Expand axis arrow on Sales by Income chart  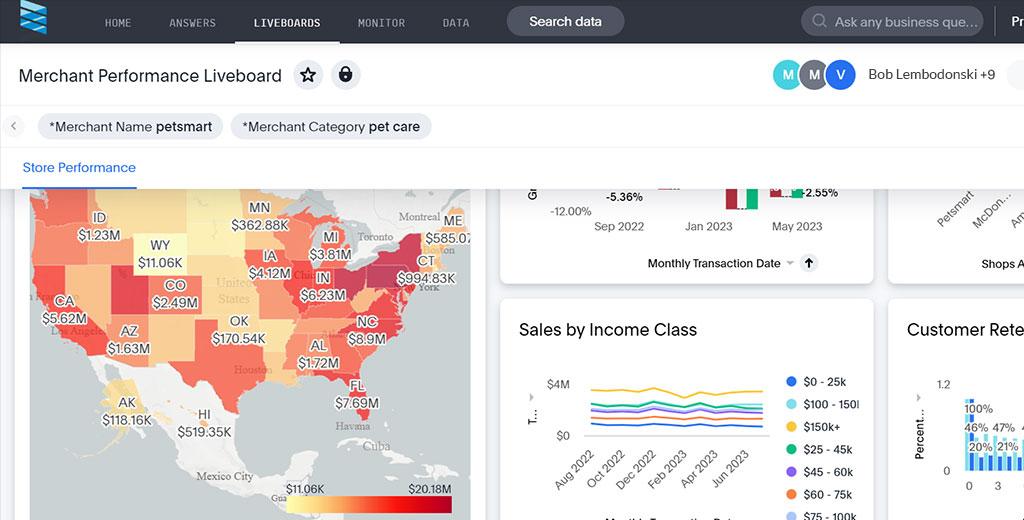coord(531,397)
